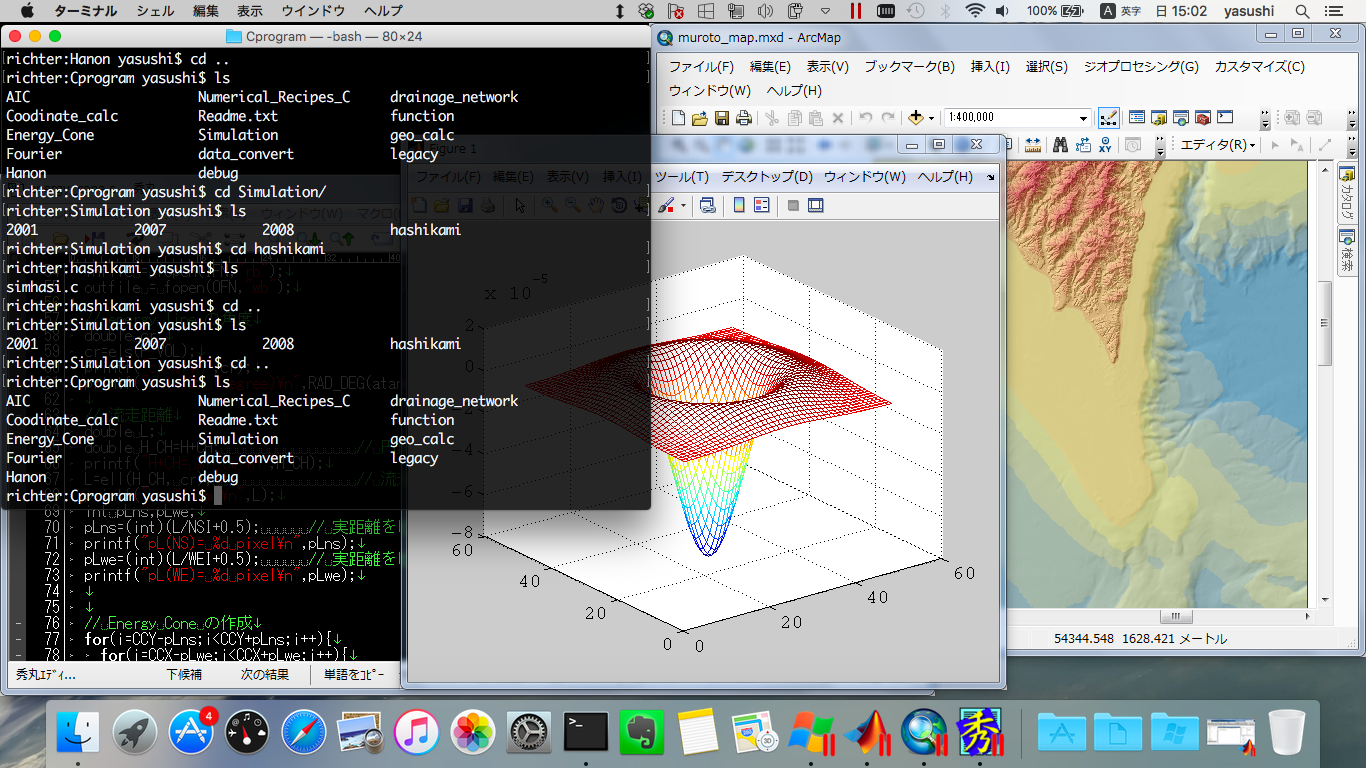Click the 下候補 button in the Hidemaru bar
Viewport: 1366px width, 768px height.
[x=184, y=675]
